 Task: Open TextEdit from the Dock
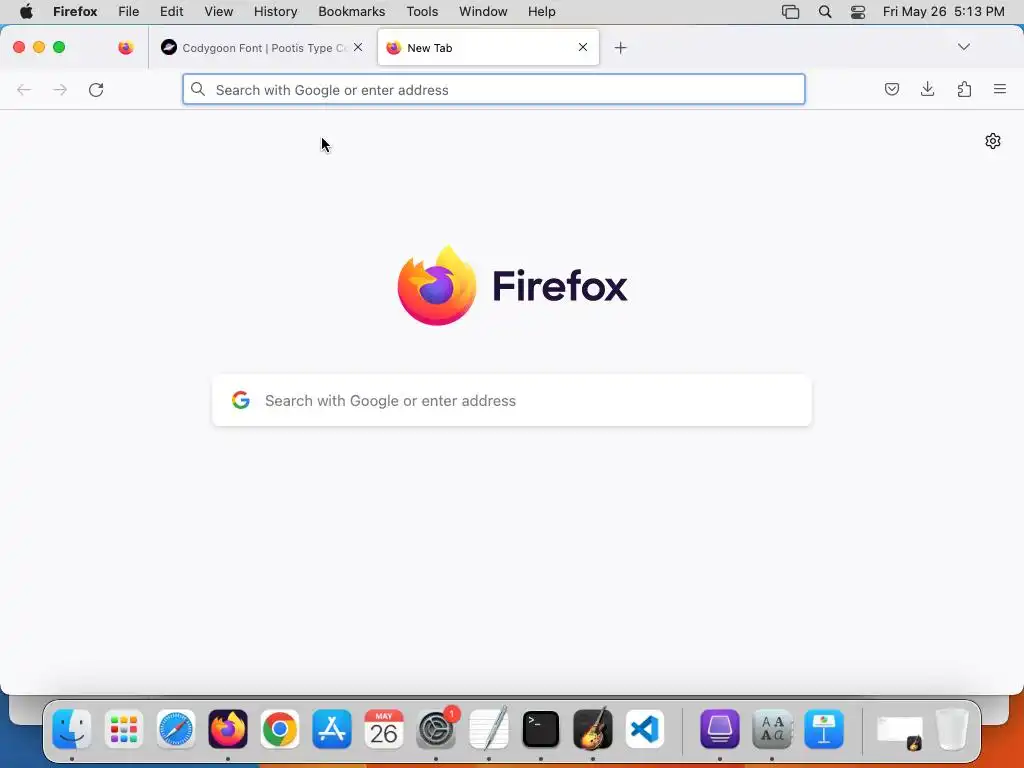pos(488,729)
